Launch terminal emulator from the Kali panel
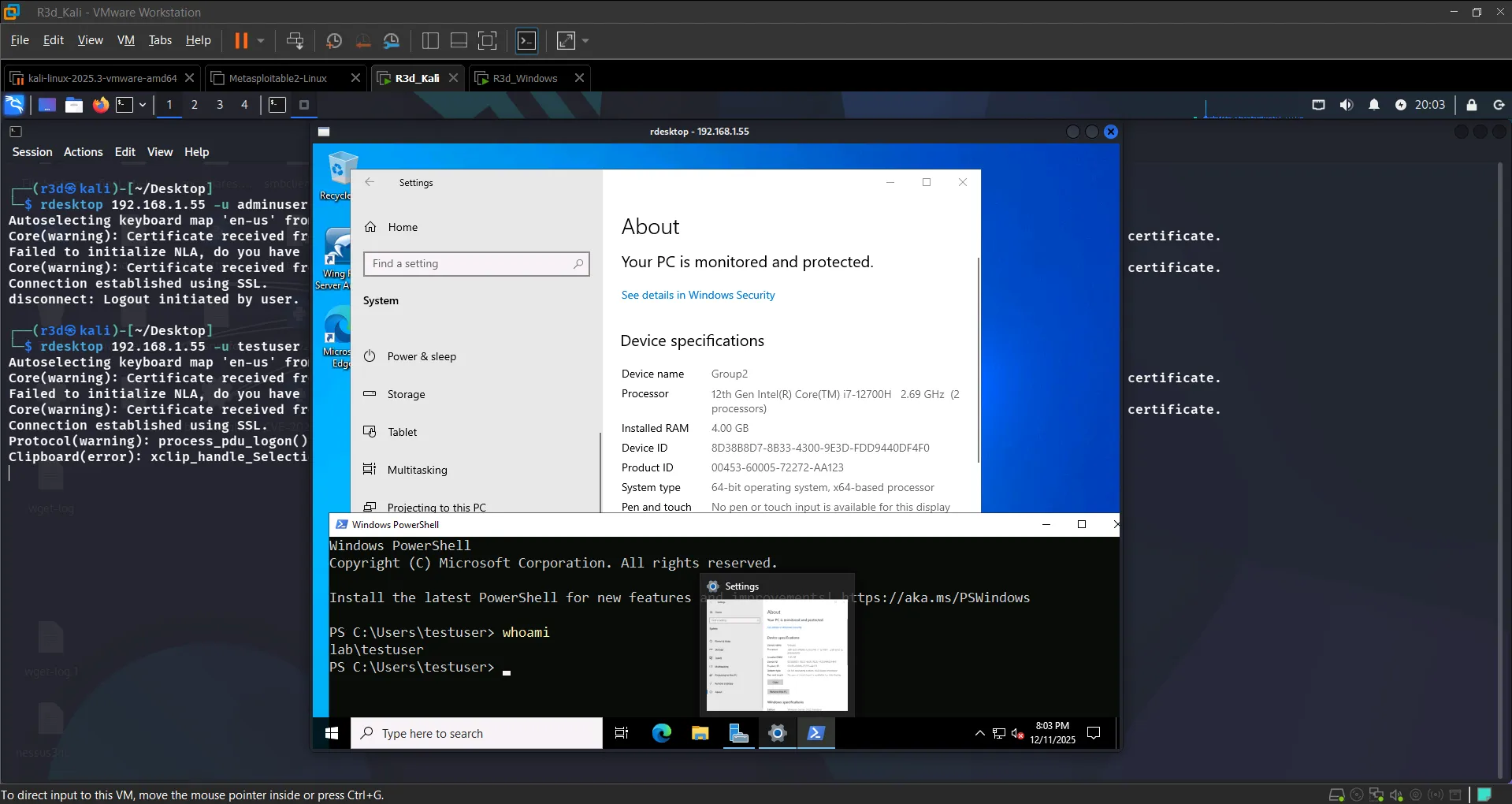The image size is (1512, 804). 124,105
